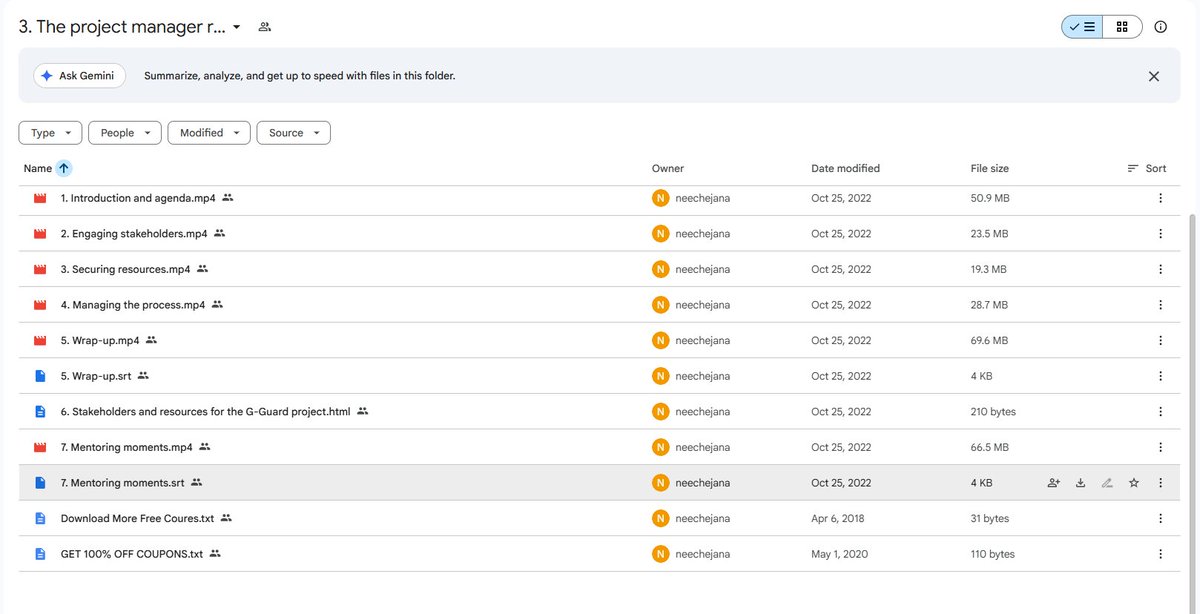Reverse sort direction with the Name arrow
The height and width of the screenshot is (614, 1200).
click(x=64, y=169)
